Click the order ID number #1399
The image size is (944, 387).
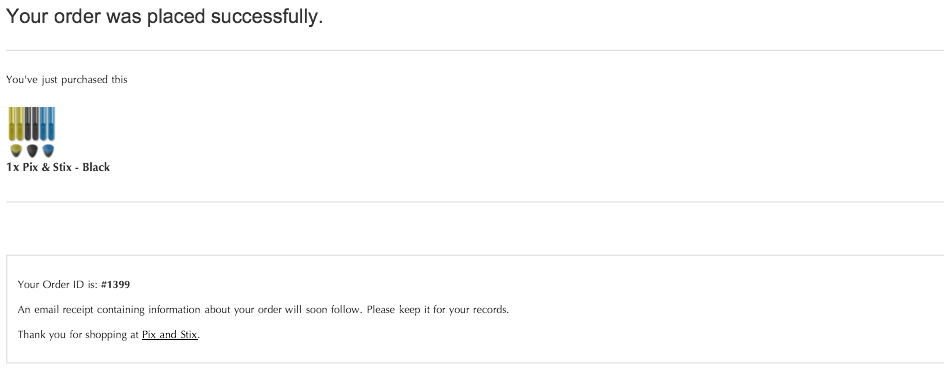click(116, 285)
